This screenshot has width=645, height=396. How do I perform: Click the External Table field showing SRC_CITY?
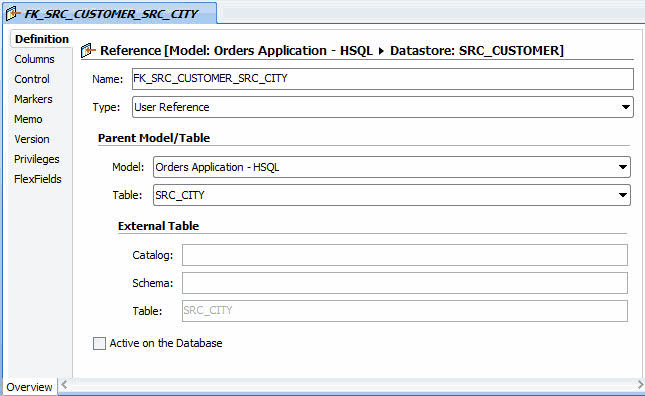pyautogui.click(x=405, y=311)
